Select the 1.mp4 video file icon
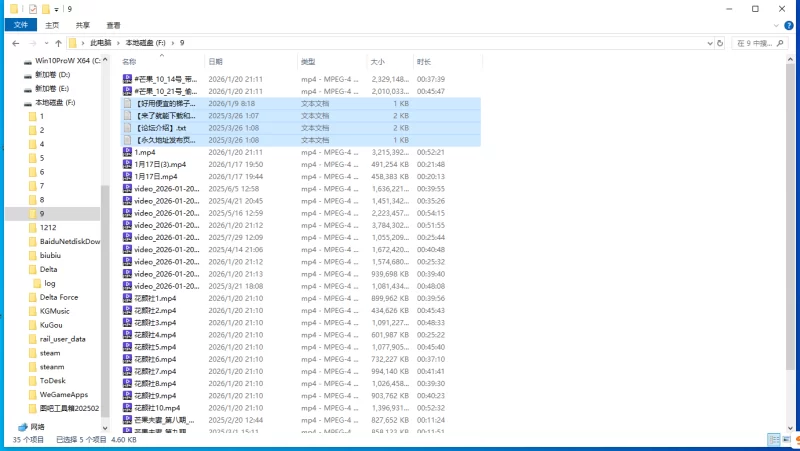 128,152
